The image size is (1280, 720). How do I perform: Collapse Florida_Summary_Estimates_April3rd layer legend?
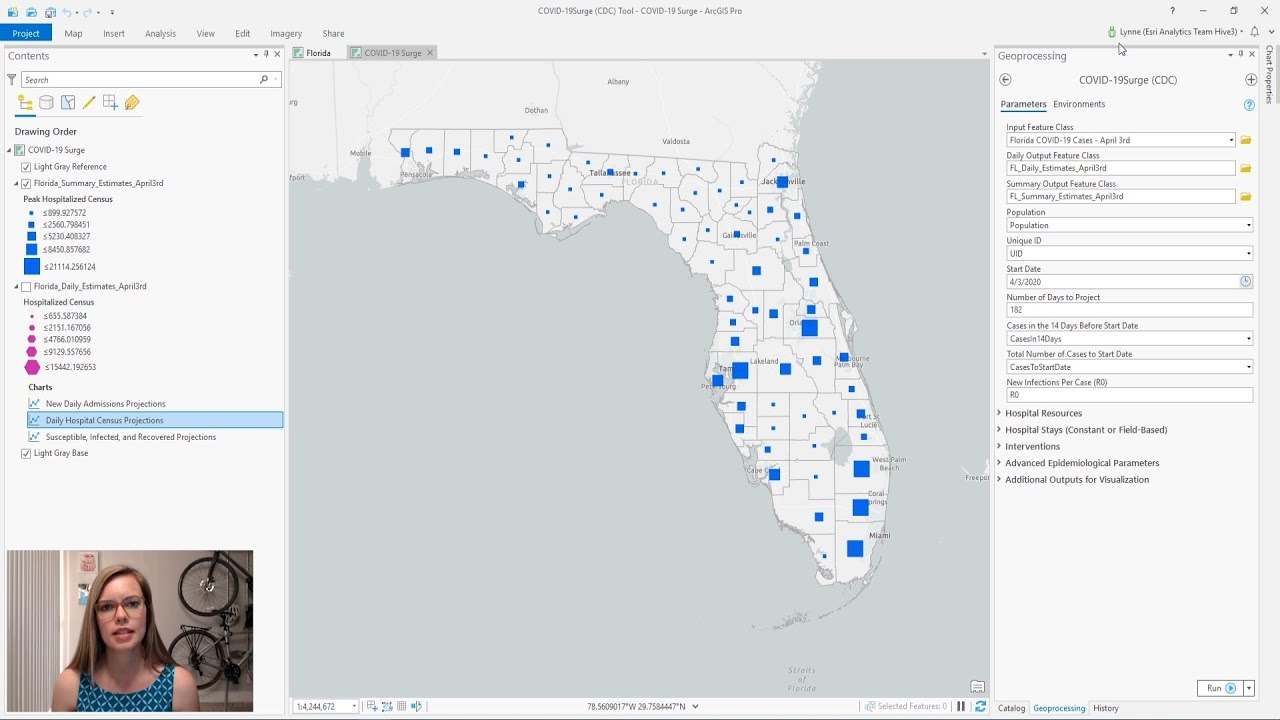click(x=17, y=184)
